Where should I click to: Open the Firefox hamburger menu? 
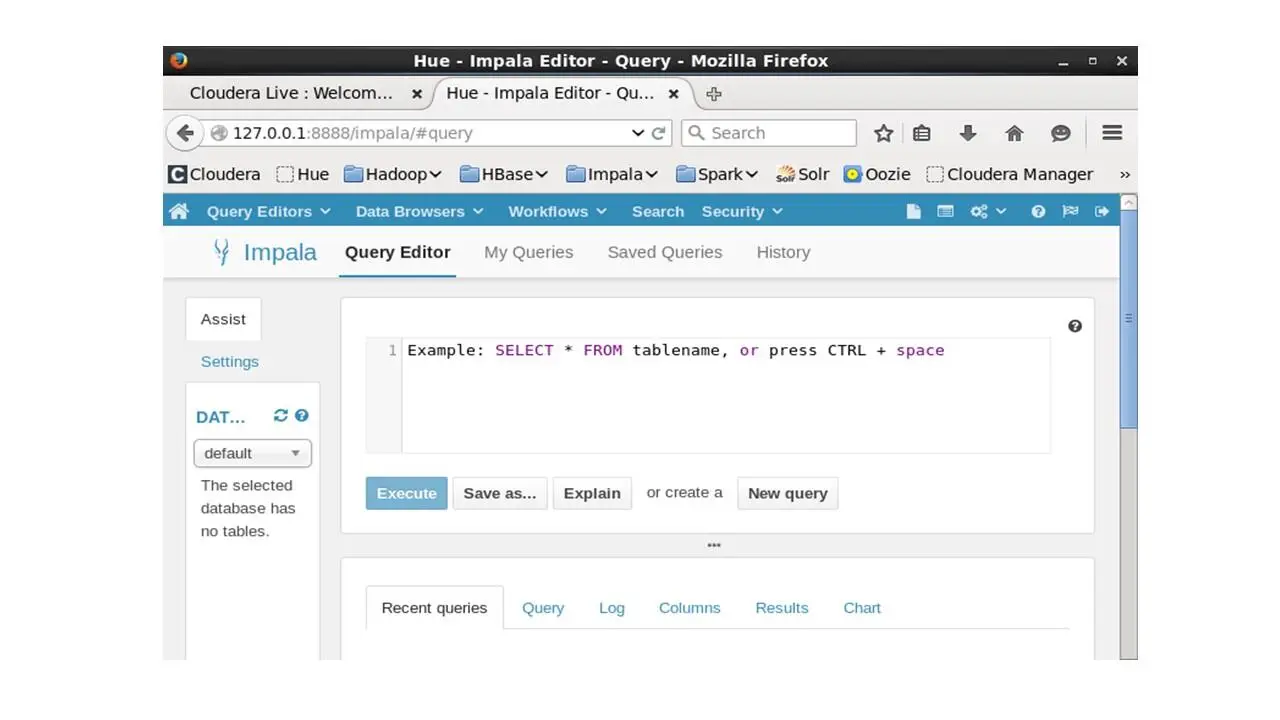tap(1112, 133)
